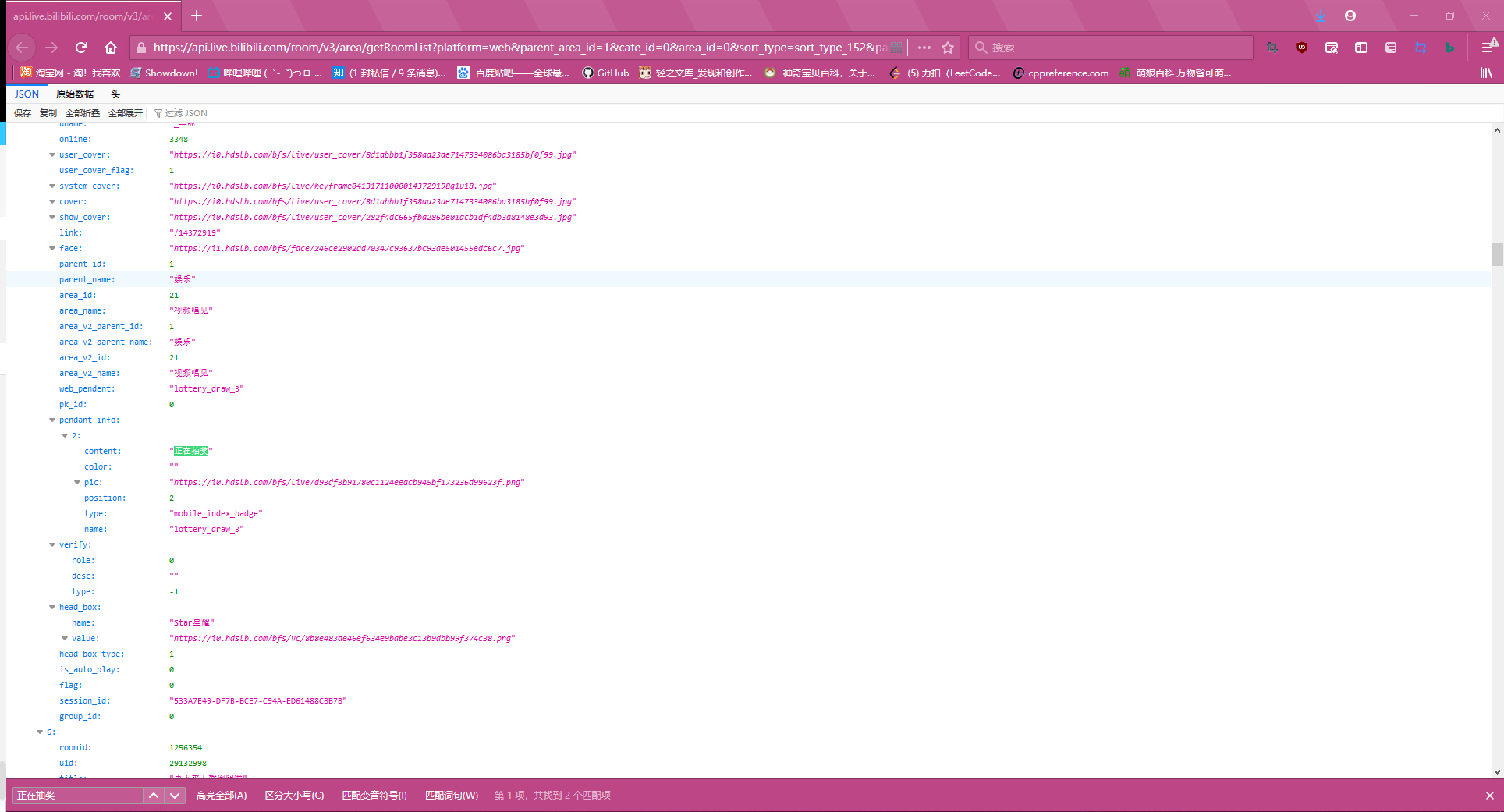Switch to the 头 headers tab
This screenshot has height=812, width=1504.
tap(115, 94)
